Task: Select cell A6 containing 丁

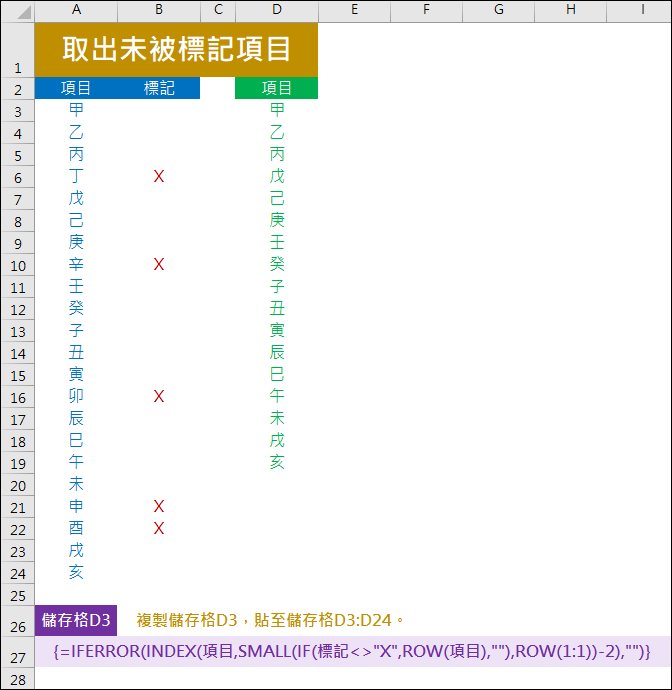Action: (x=76, y=176)
